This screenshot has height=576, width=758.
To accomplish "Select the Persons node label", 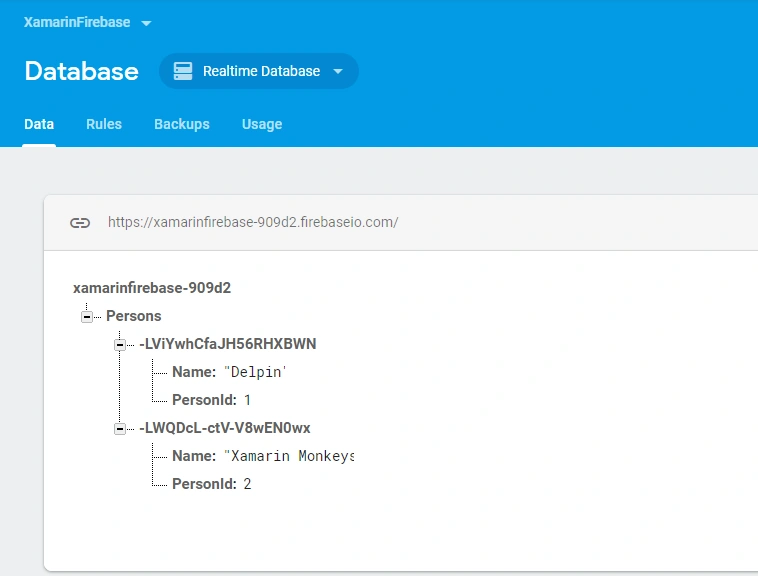I will (134, 316).
